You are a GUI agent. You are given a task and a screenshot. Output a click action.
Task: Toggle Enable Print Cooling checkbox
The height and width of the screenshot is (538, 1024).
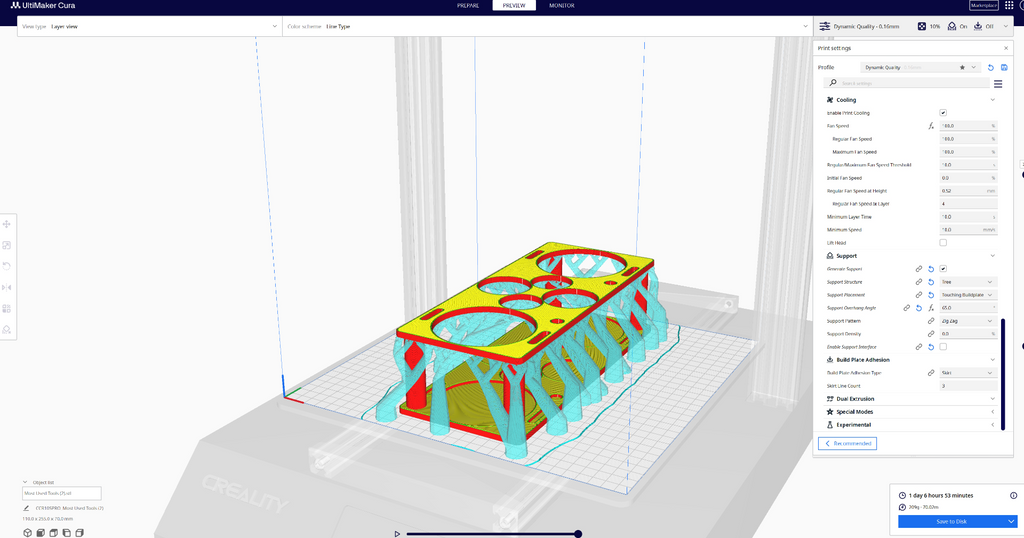click(x=943, y=113)
